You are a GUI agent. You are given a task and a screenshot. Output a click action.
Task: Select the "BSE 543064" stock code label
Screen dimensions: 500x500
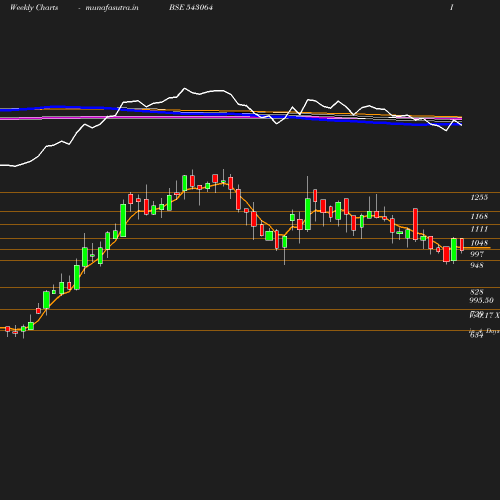[191, 7]
